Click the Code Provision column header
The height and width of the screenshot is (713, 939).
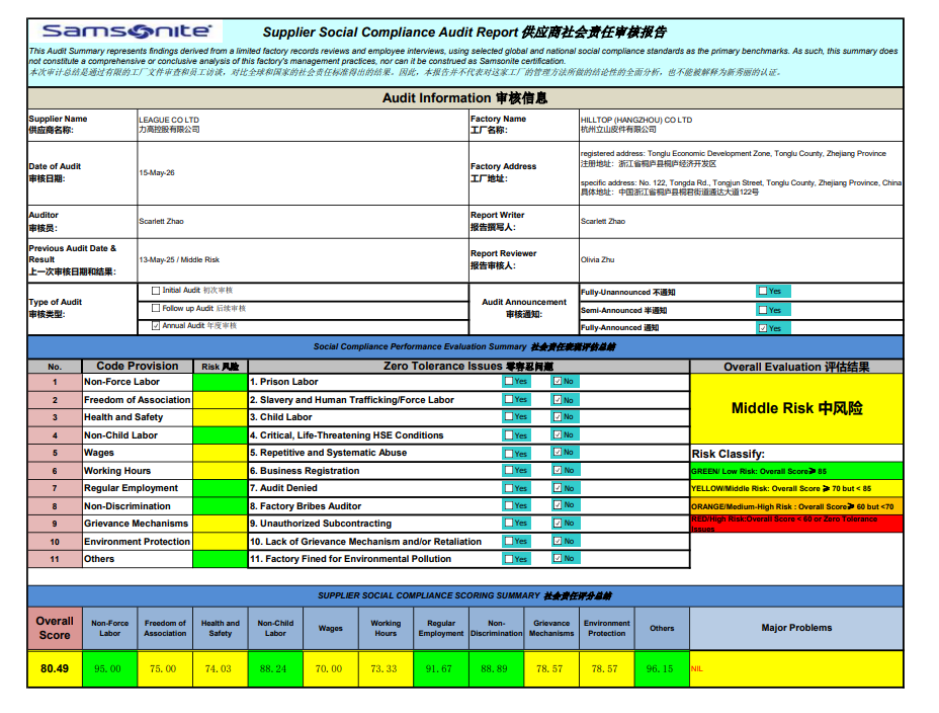(x=137, y=366)
